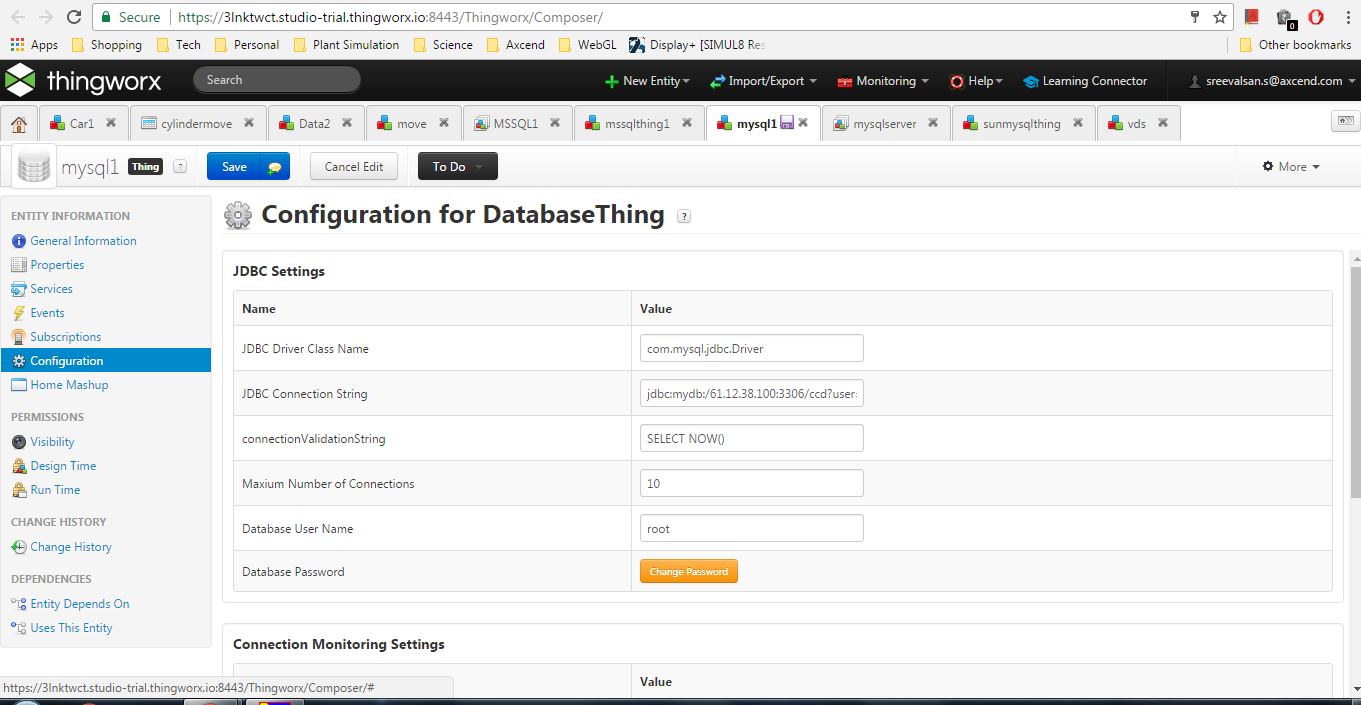The image size is (1361, 705).
Task: Click save disk icon on mysql1 tab
Action: click(787, 123)
